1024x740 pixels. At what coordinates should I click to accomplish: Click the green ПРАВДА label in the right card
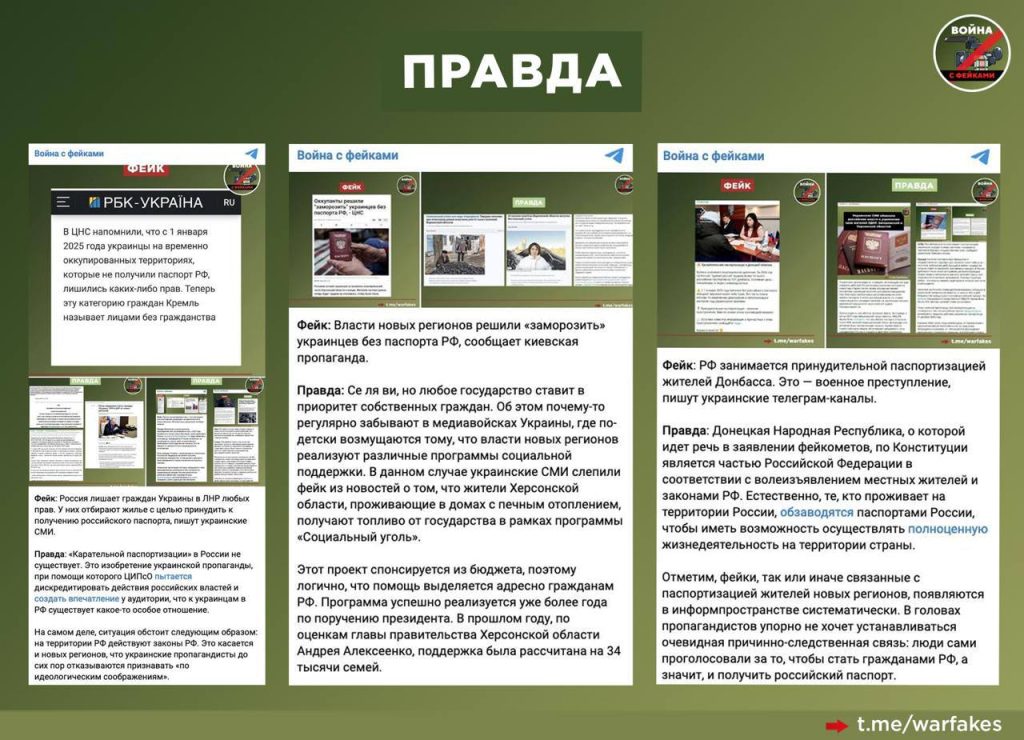pyautogui.click(x=913, y=186)
